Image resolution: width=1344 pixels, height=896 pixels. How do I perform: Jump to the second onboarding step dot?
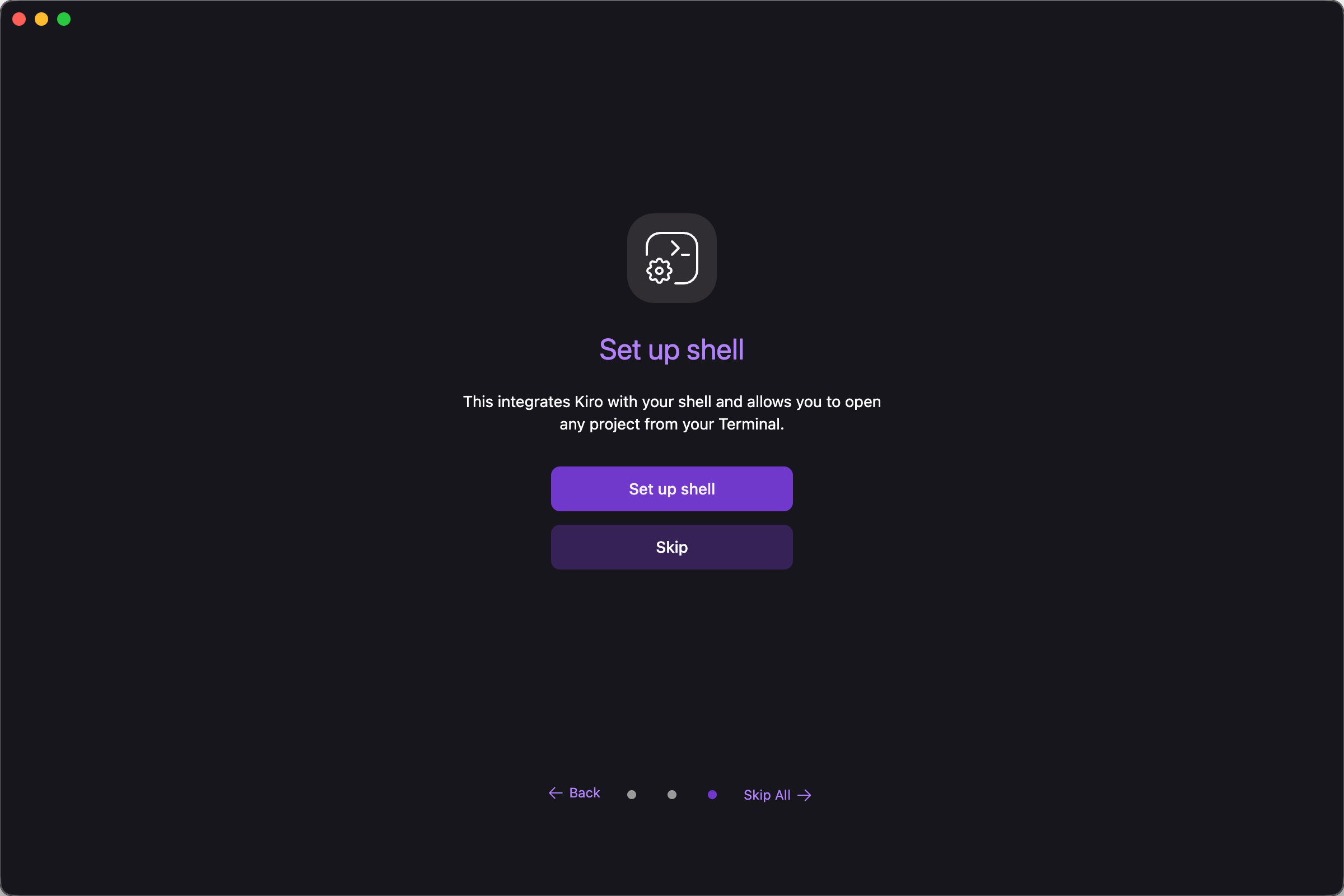pos(672,795)
